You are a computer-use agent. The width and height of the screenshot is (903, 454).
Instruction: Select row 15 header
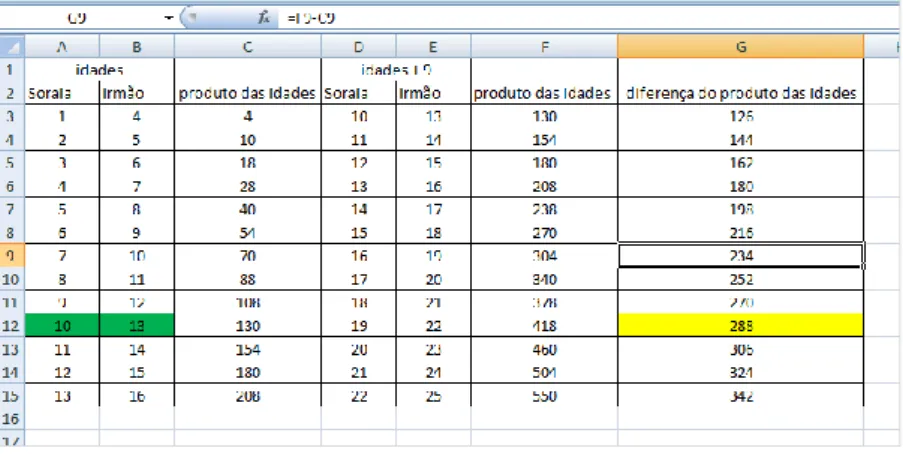12,396
